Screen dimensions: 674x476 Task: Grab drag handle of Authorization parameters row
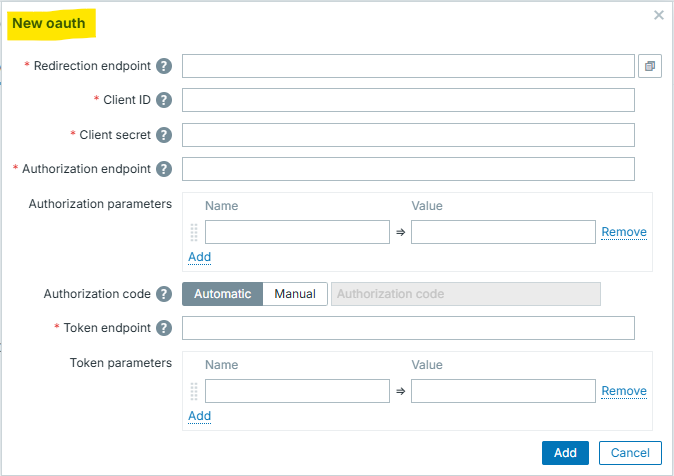coord(194,232)
